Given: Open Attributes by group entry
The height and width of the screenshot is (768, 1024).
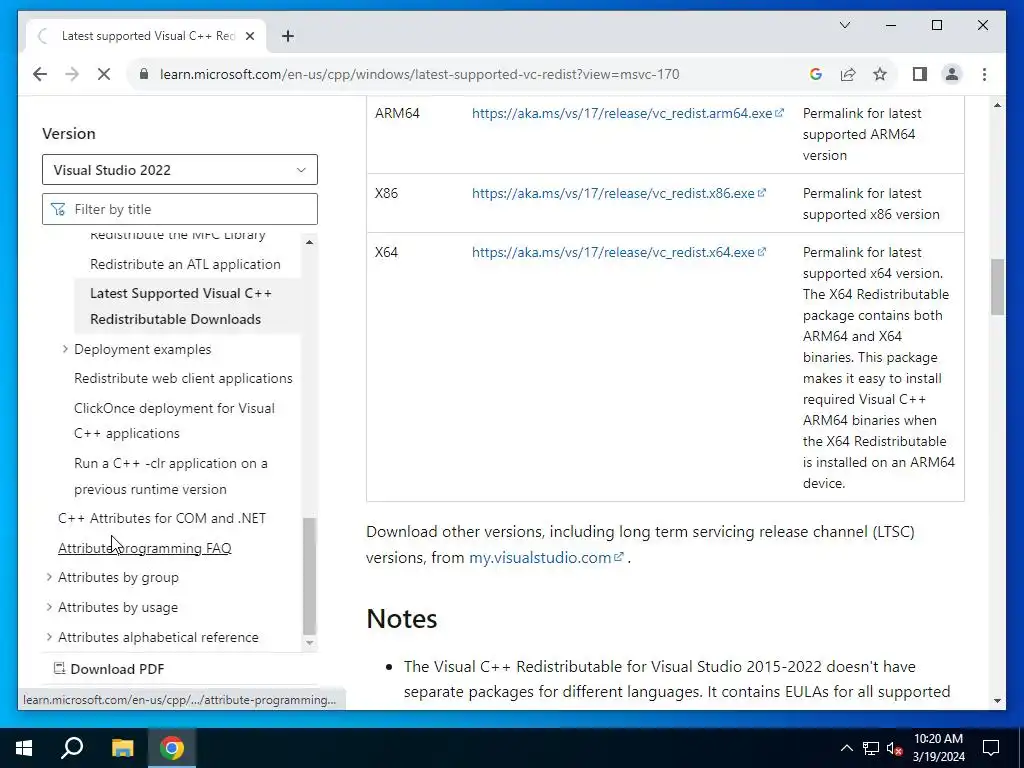Looking at the screenshot, I should (x=118, y=577).
